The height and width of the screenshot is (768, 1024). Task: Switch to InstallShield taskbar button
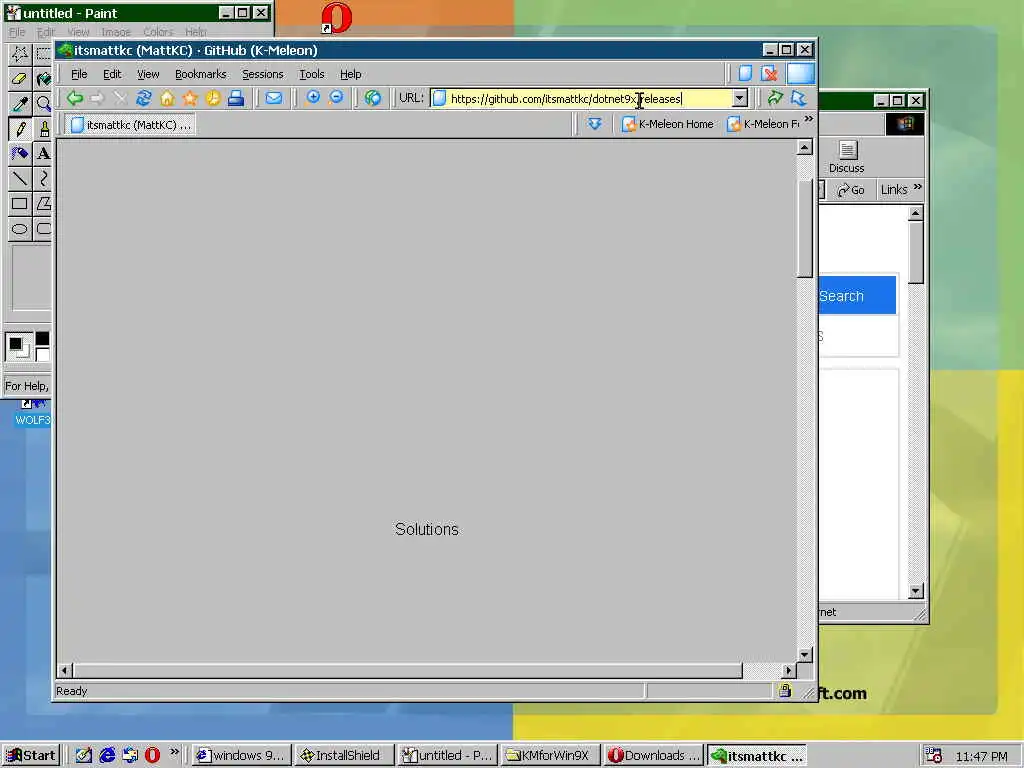click(344, 756)
